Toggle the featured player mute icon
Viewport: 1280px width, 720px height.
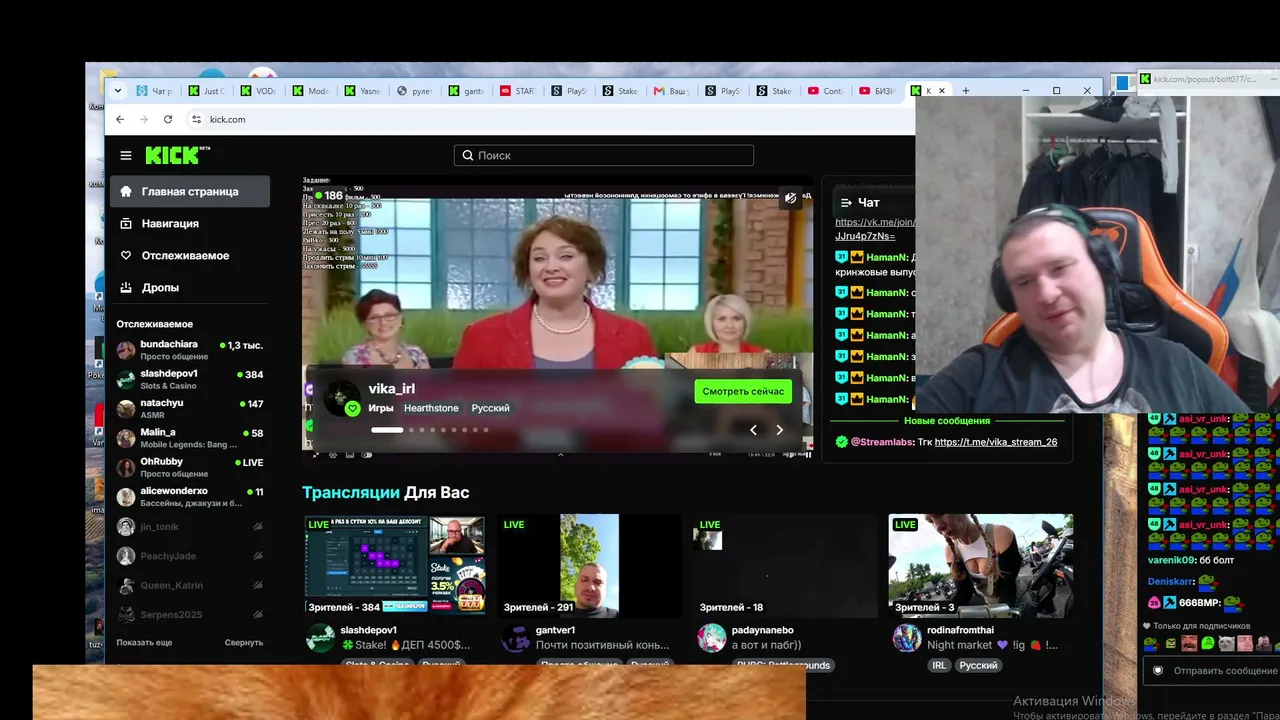tap(791, 198)
